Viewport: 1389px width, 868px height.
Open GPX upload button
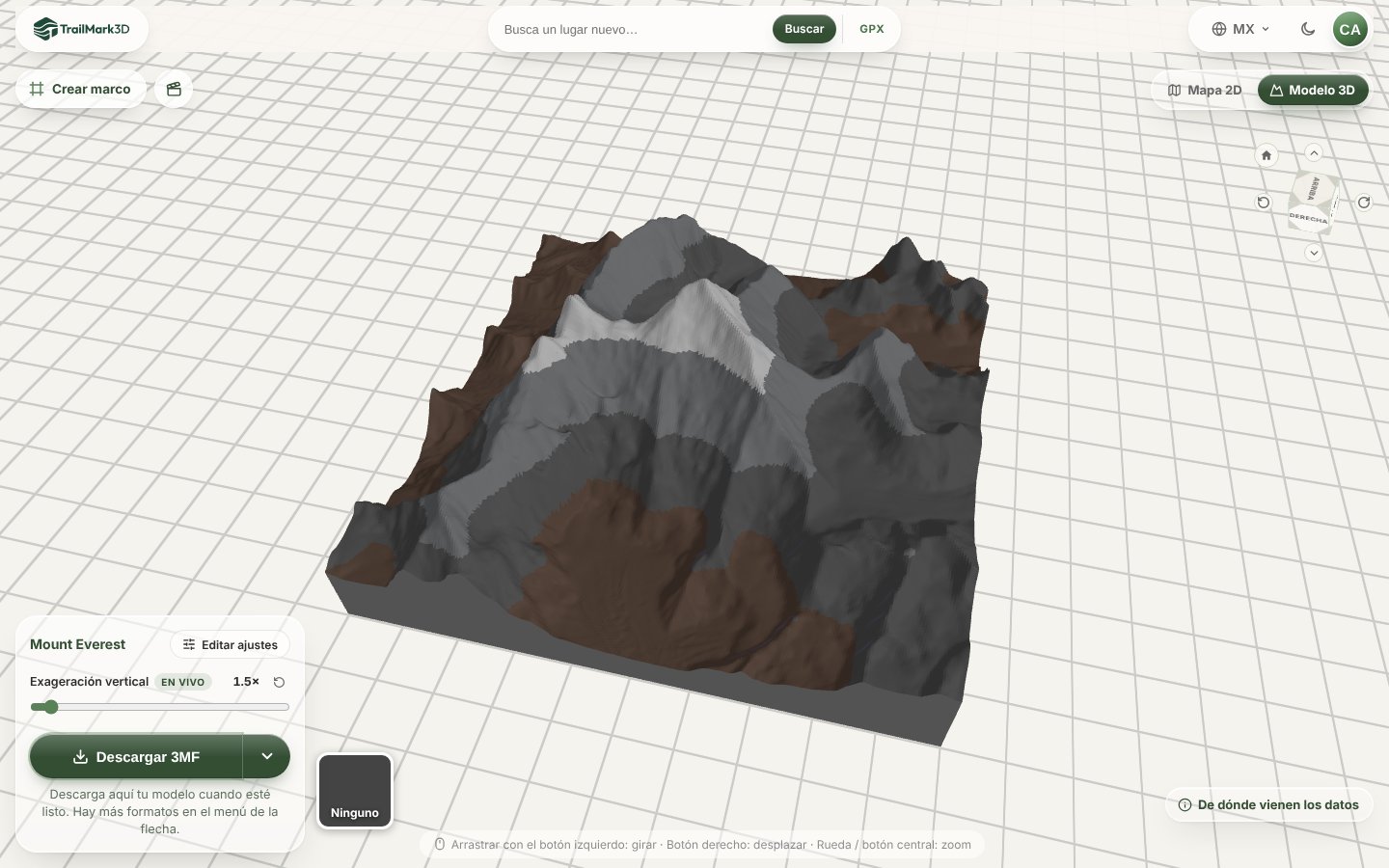[872, 29]
